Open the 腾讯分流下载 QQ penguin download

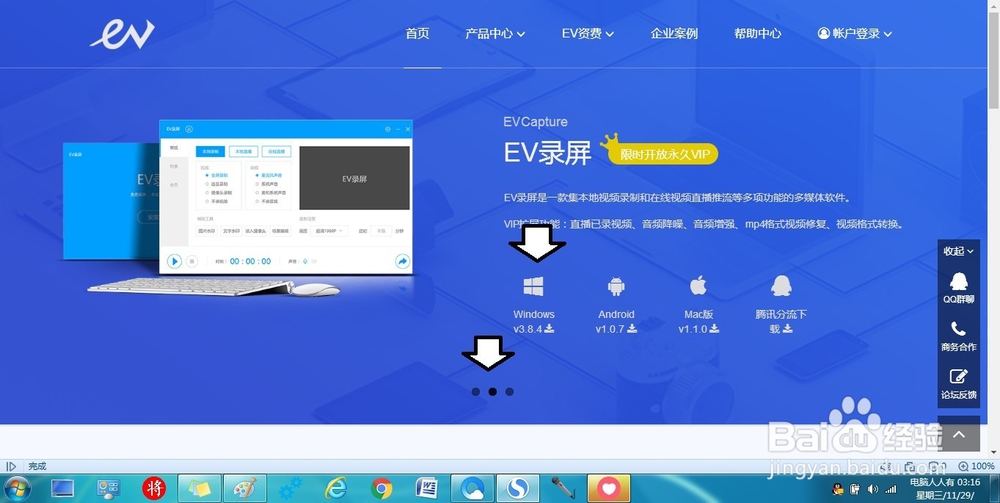[781, 305]
